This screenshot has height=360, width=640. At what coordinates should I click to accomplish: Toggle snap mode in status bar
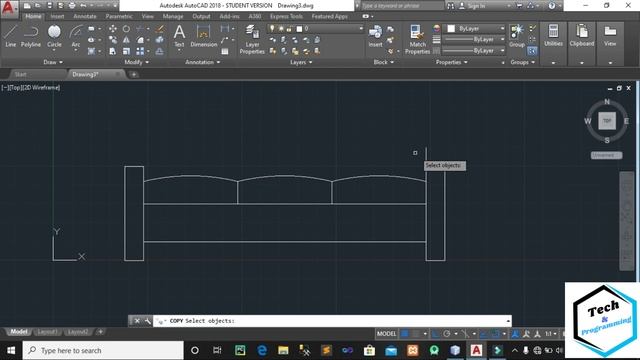(416, 334)
